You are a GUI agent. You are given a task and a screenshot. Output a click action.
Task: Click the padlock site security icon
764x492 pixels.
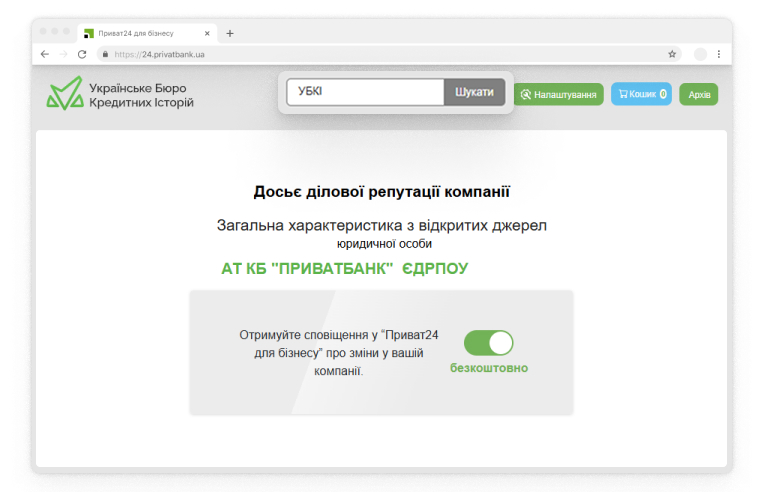coord(105,54)
